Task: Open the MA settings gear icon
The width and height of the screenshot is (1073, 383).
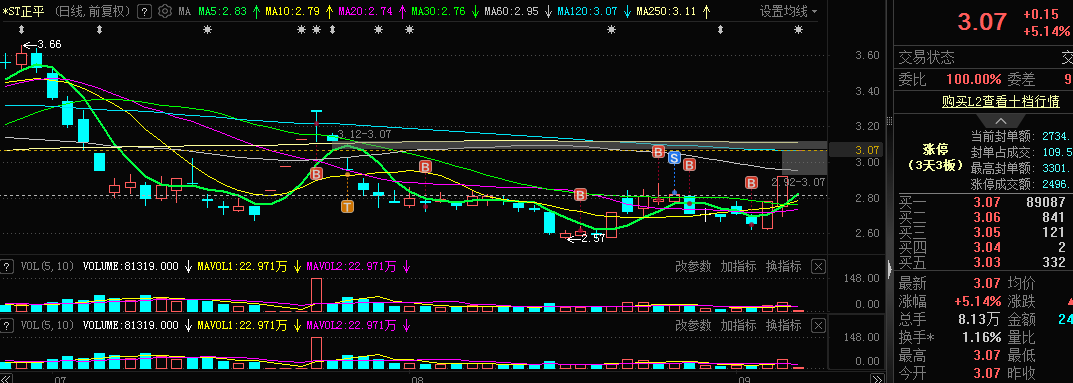Action: [x=165, y=12]
